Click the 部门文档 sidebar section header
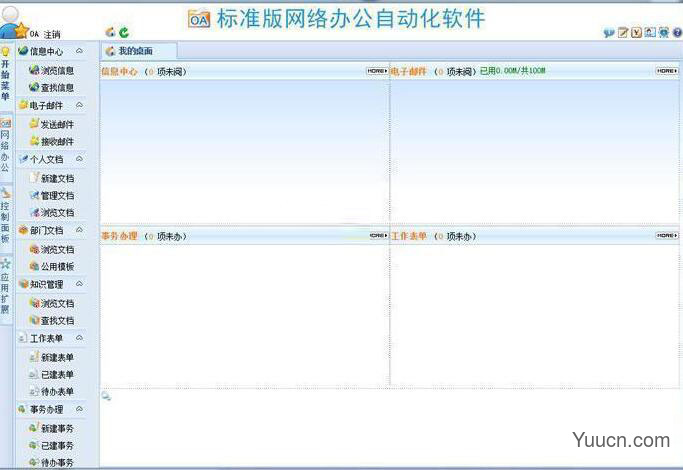 [51, 230]
